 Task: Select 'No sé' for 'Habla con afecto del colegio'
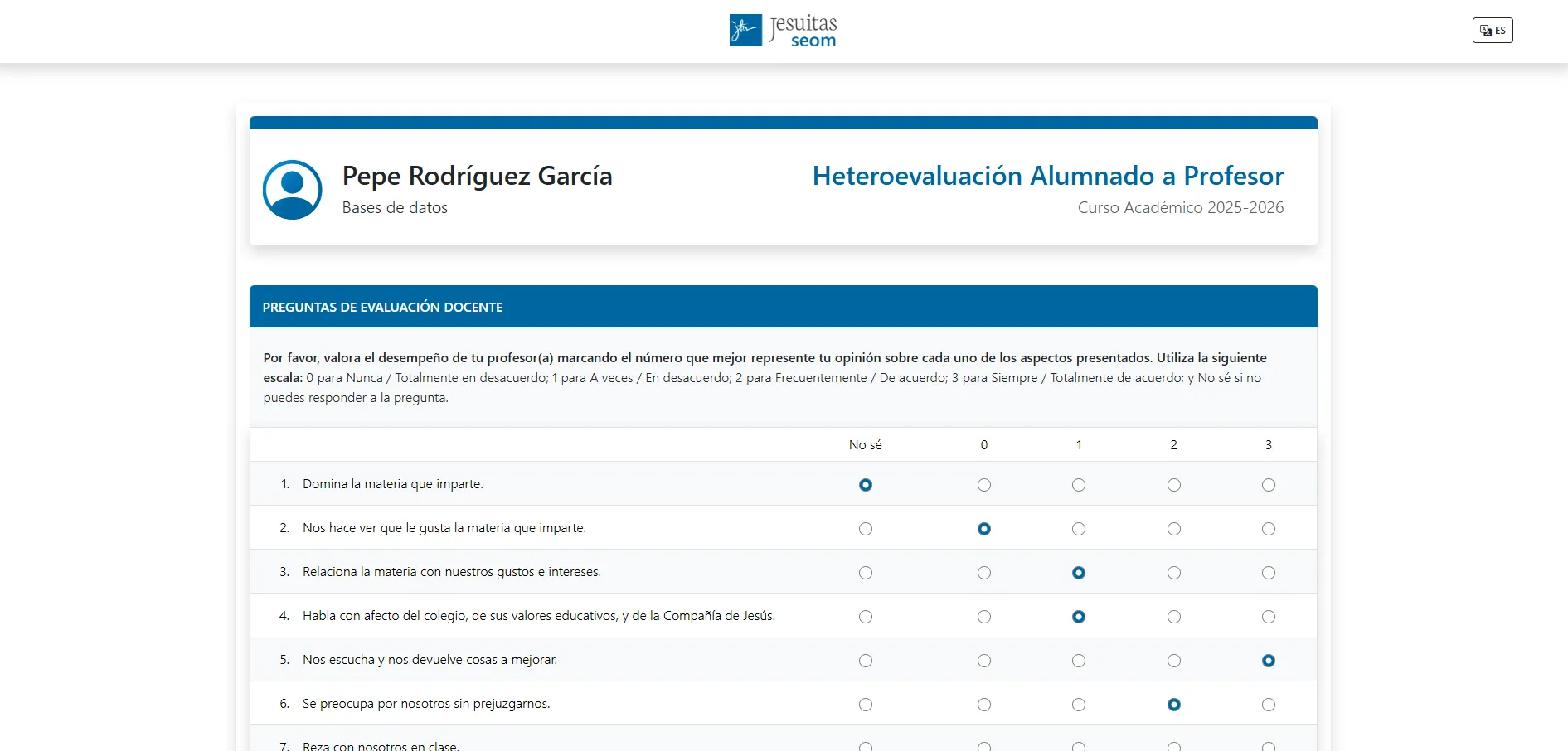(866, 617)
